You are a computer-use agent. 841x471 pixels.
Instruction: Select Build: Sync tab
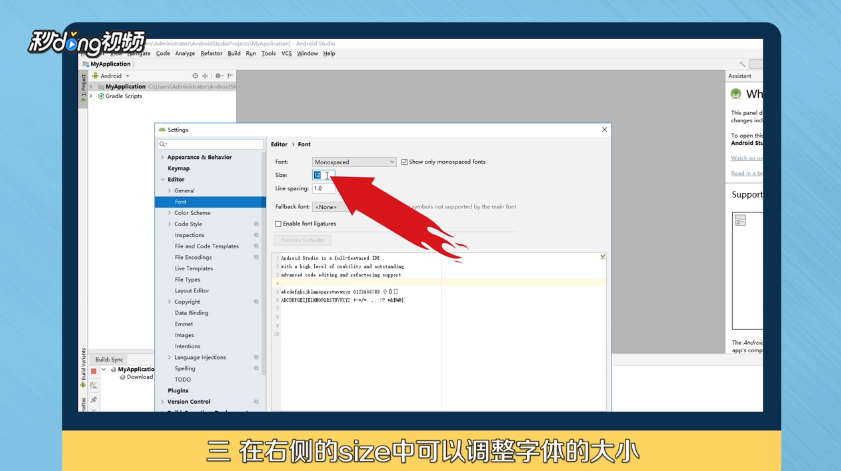(x=109, y=359)
